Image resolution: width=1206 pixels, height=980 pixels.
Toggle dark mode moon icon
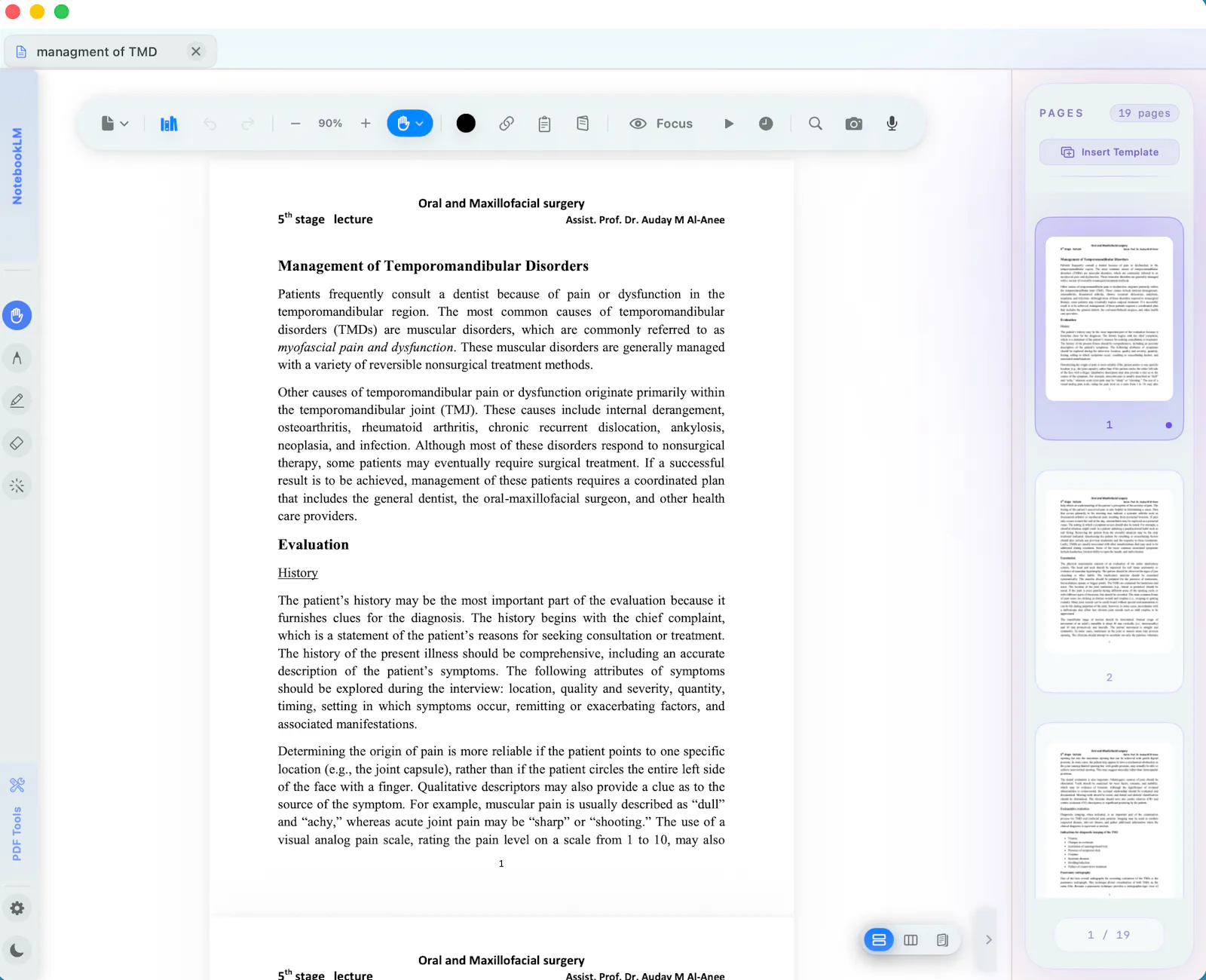click(17, 950)
